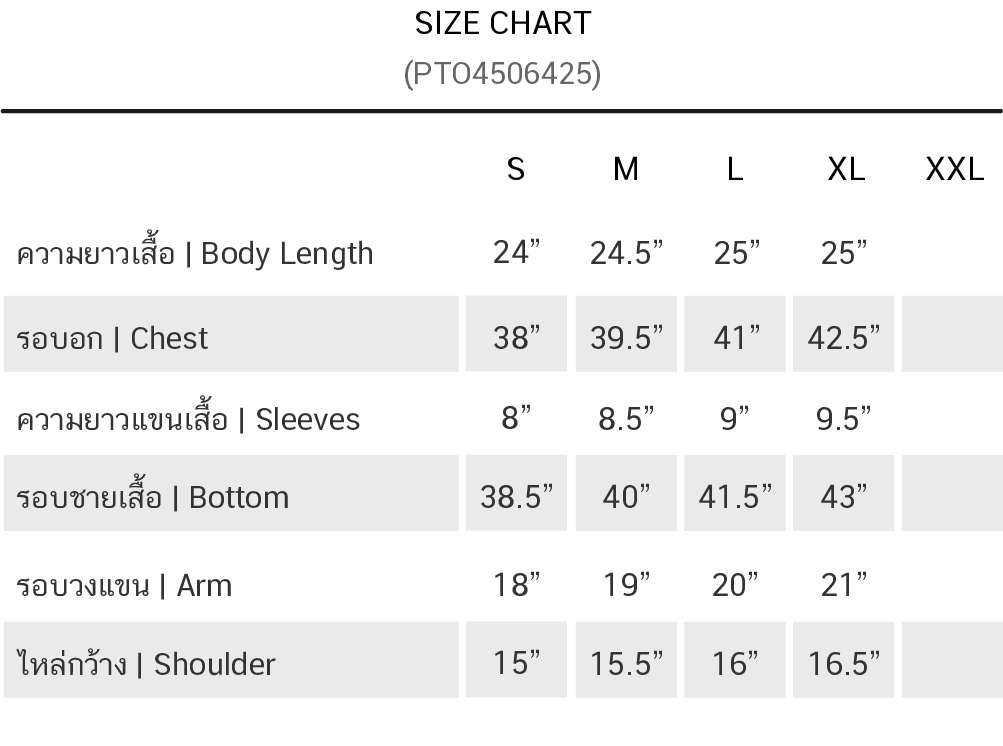Image resolution: width=1003 pixels, height=746 pixels.
Task: Click the L size column header
Action: pos(735,170)
